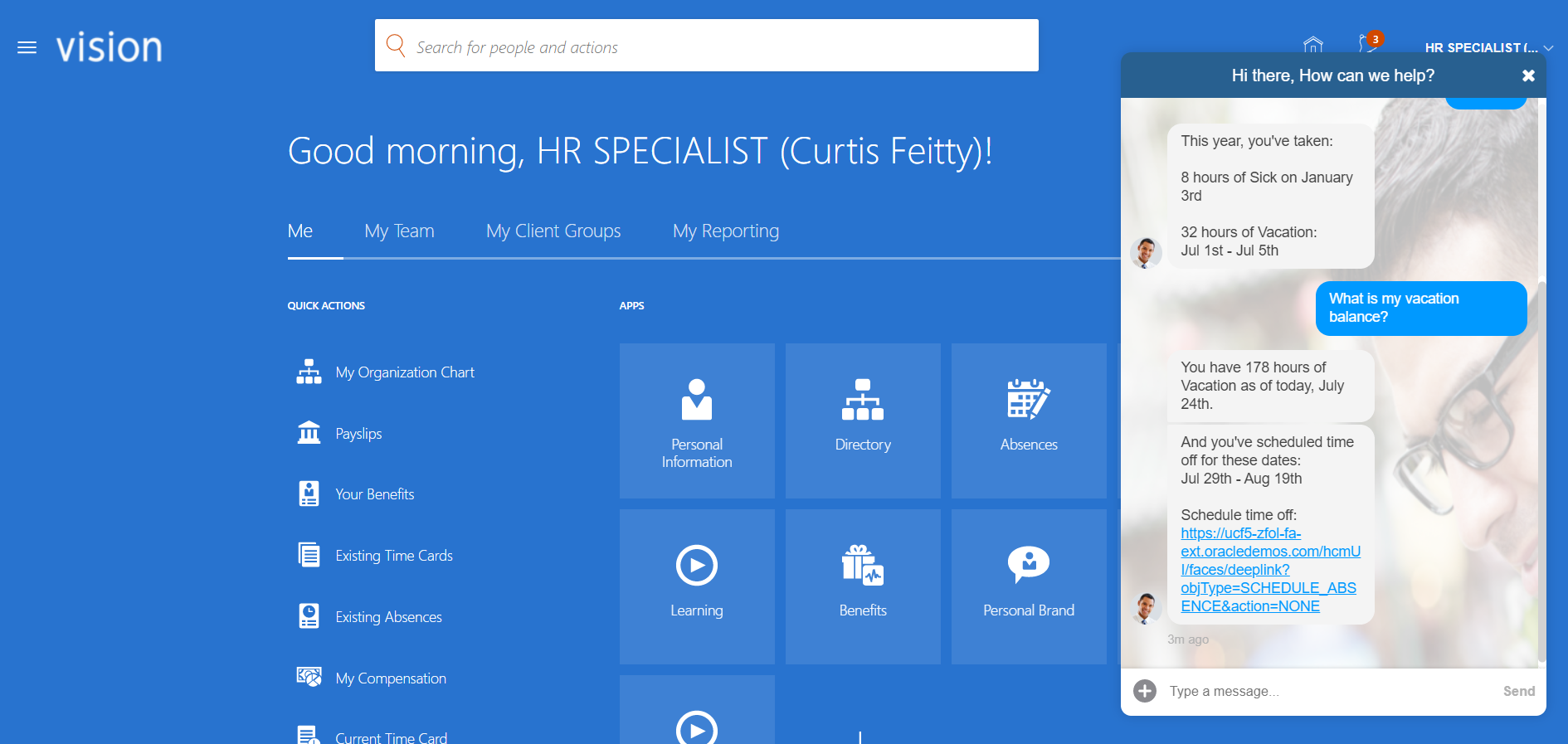The height and width of the screenshot is (744, 1568).
Task: Close the chat help window
Action: (x=1528, y=75)
